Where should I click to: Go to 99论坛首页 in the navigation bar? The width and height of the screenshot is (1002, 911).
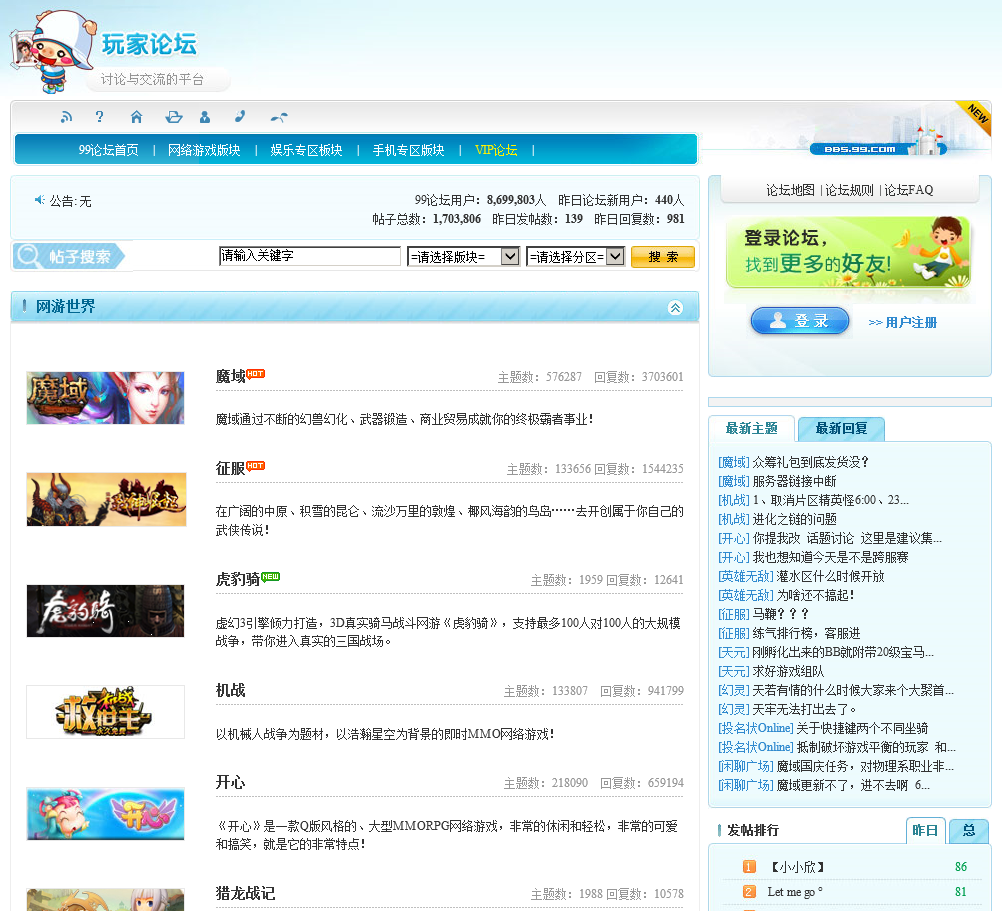108,150
